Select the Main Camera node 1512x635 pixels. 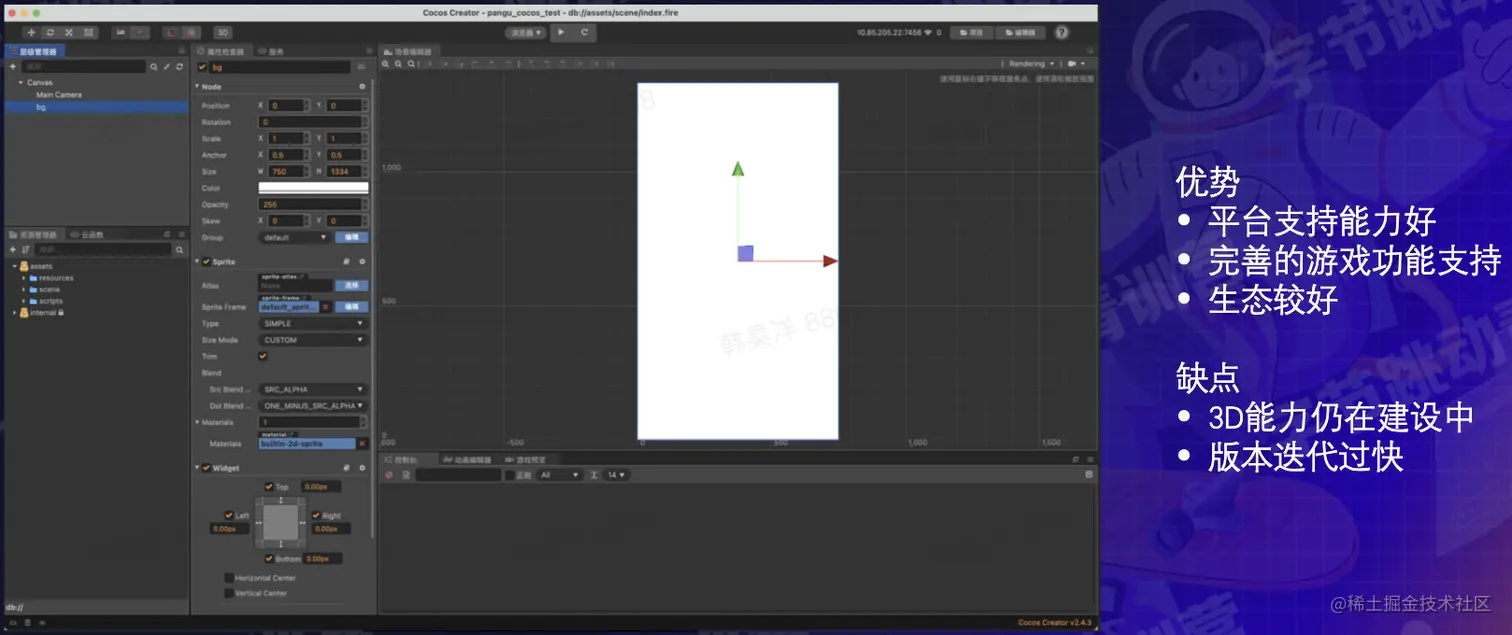59,94
